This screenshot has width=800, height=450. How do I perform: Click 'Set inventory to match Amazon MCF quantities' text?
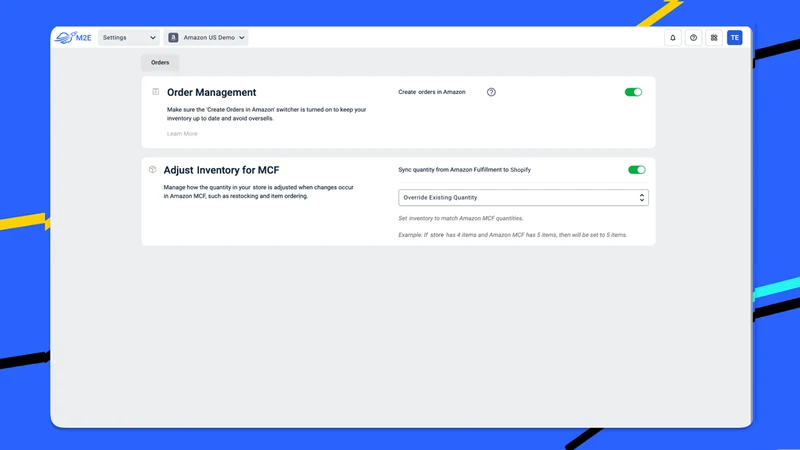pos(461,218)
